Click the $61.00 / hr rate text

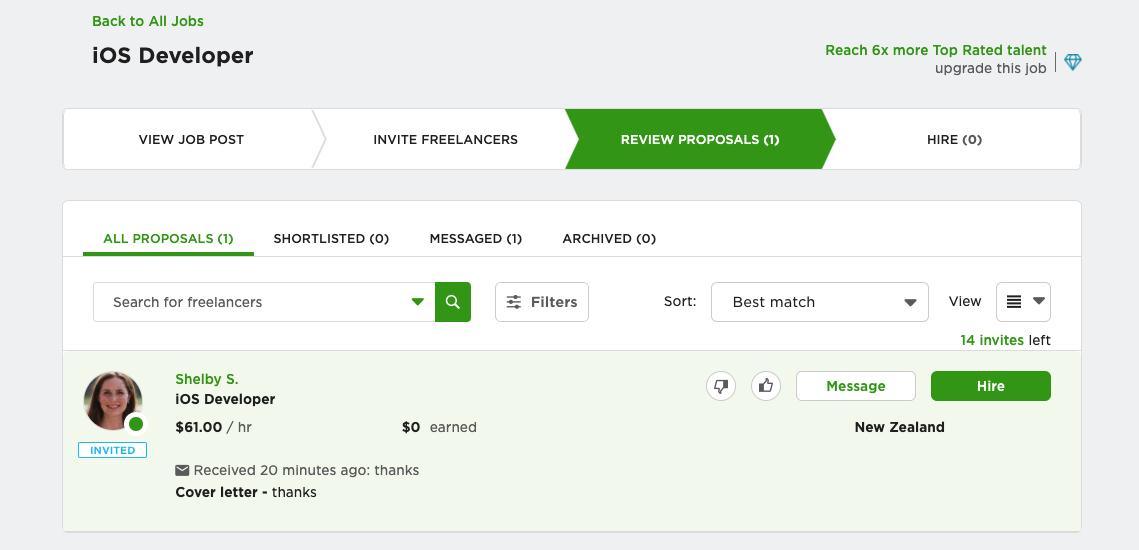point(214,427)
